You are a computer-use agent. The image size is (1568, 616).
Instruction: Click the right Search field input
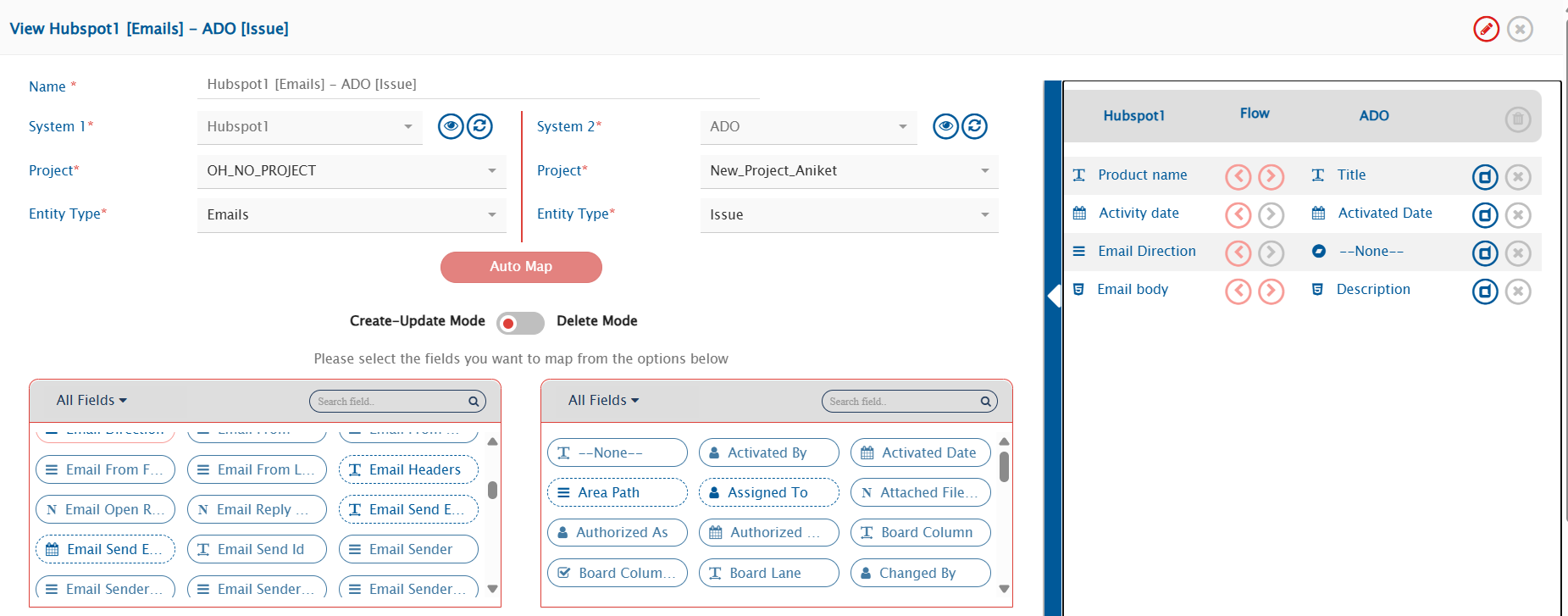tap(901, 402)
